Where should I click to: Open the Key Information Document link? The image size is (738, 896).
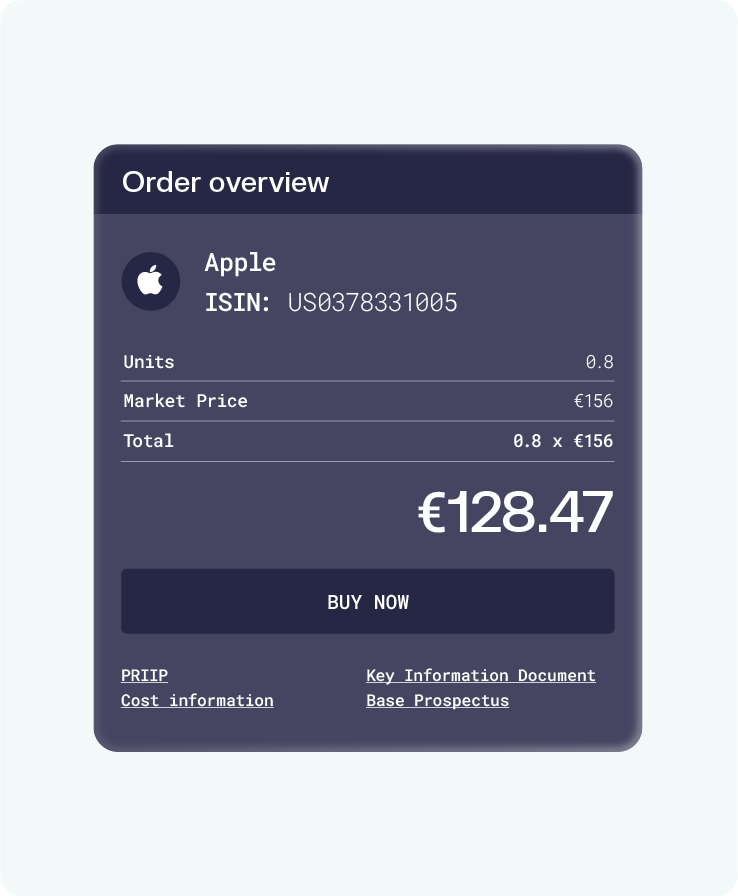480,676
